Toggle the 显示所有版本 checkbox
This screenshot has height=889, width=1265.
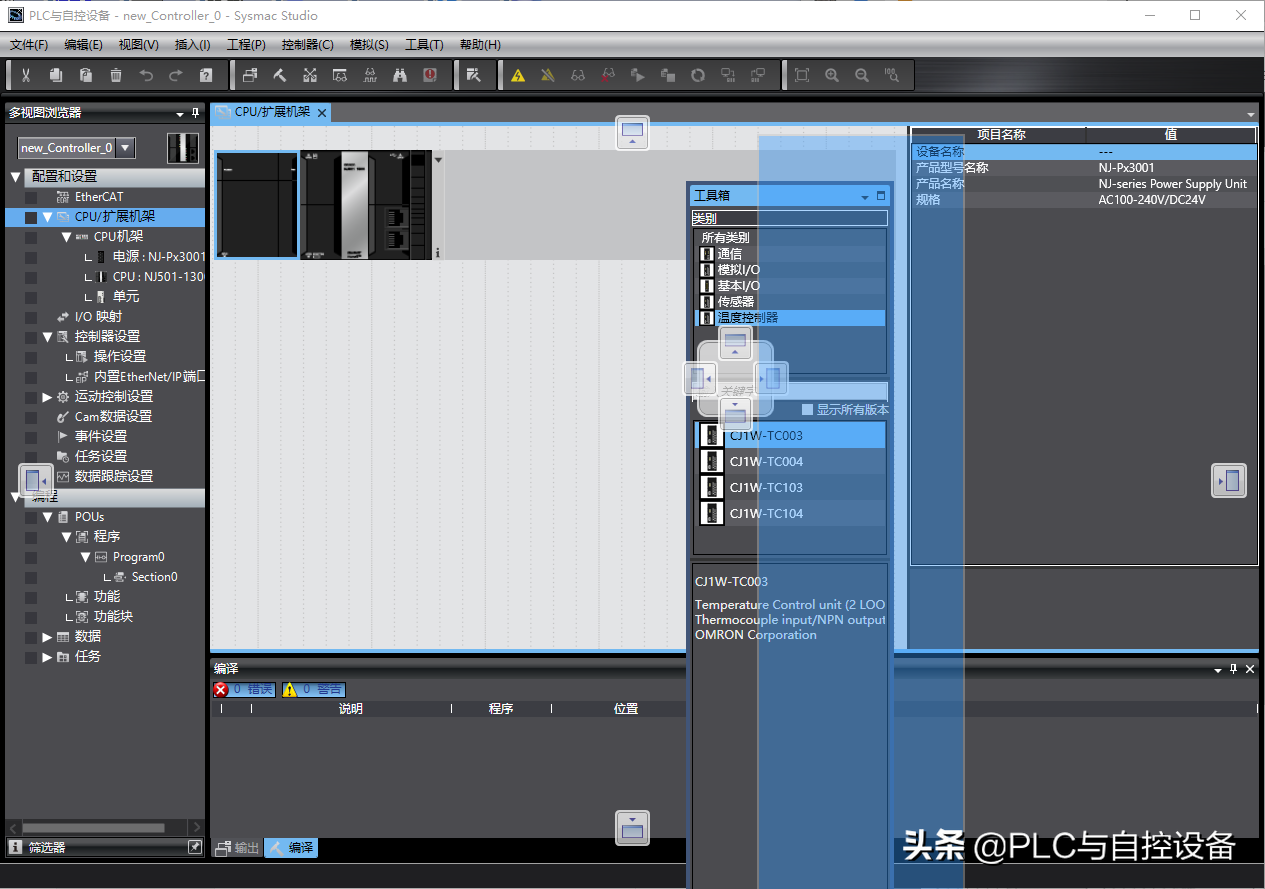tap(808, 410)
